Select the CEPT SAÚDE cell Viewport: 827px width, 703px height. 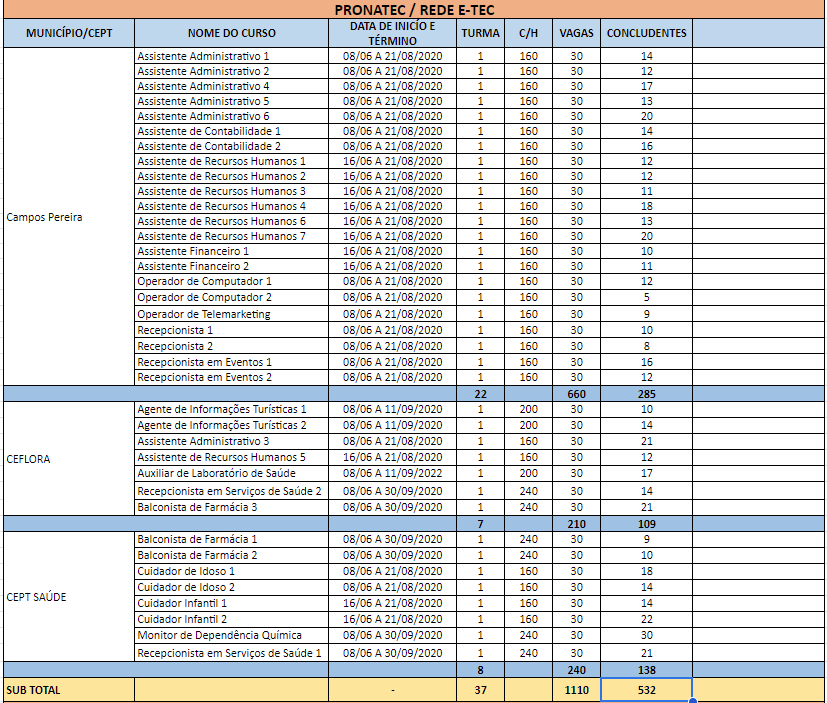coord(68,597)
